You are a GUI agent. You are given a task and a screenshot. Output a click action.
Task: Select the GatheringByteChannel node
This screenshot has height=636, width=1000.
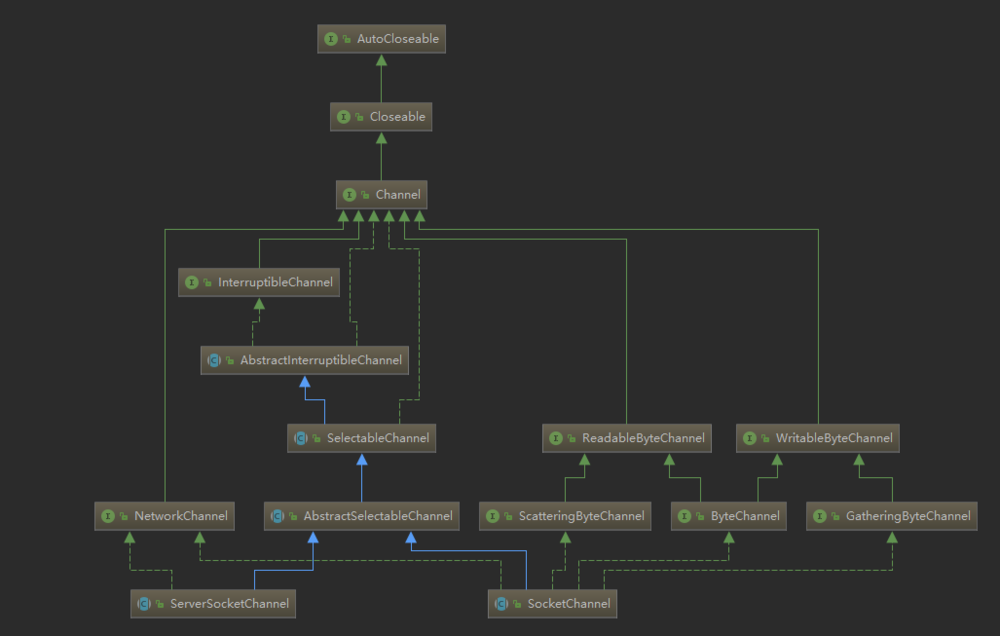coord(892,516)
